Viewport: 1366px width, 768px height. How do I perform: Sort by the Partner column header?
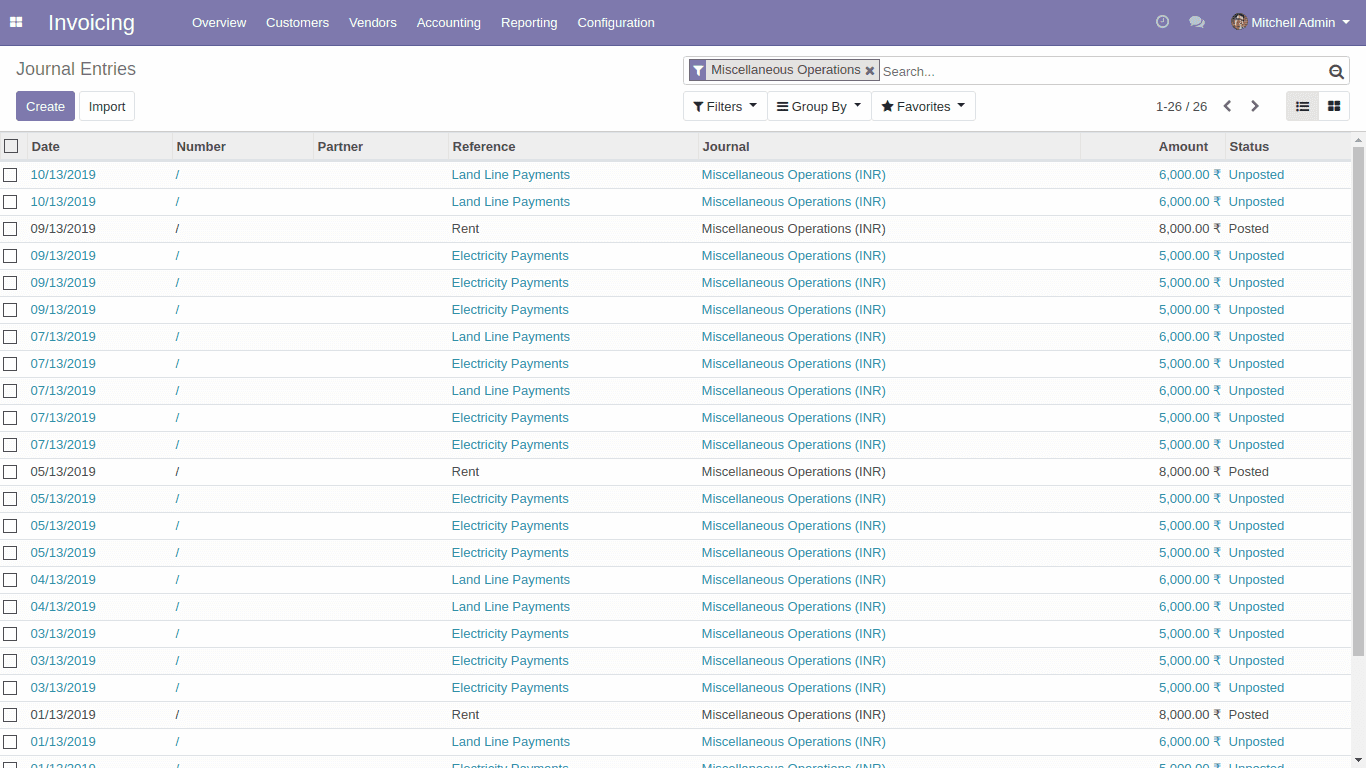click(381, 146)
